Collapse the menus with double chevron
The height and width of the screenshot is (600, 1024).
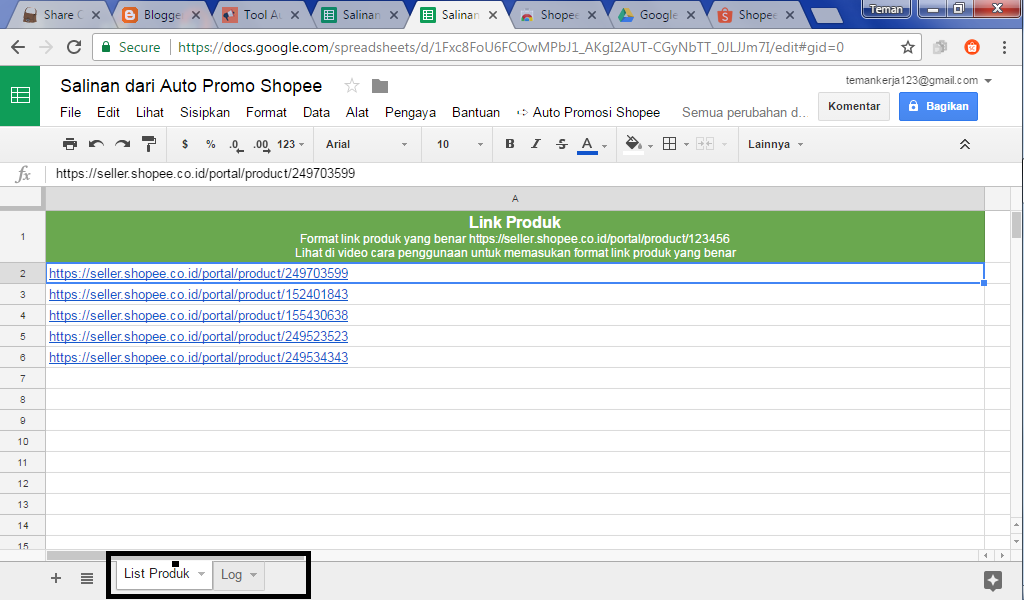[x=965, y=144]
